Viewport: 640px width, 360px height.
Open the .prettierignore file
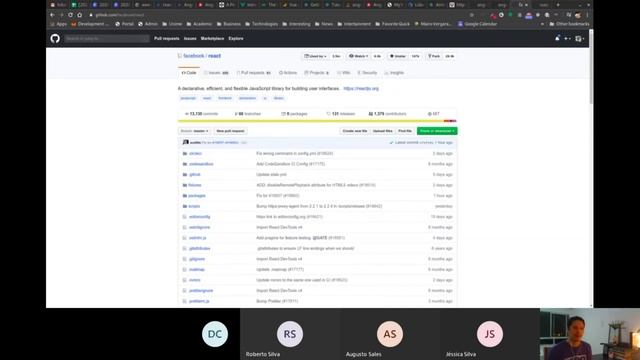[201, 291]
